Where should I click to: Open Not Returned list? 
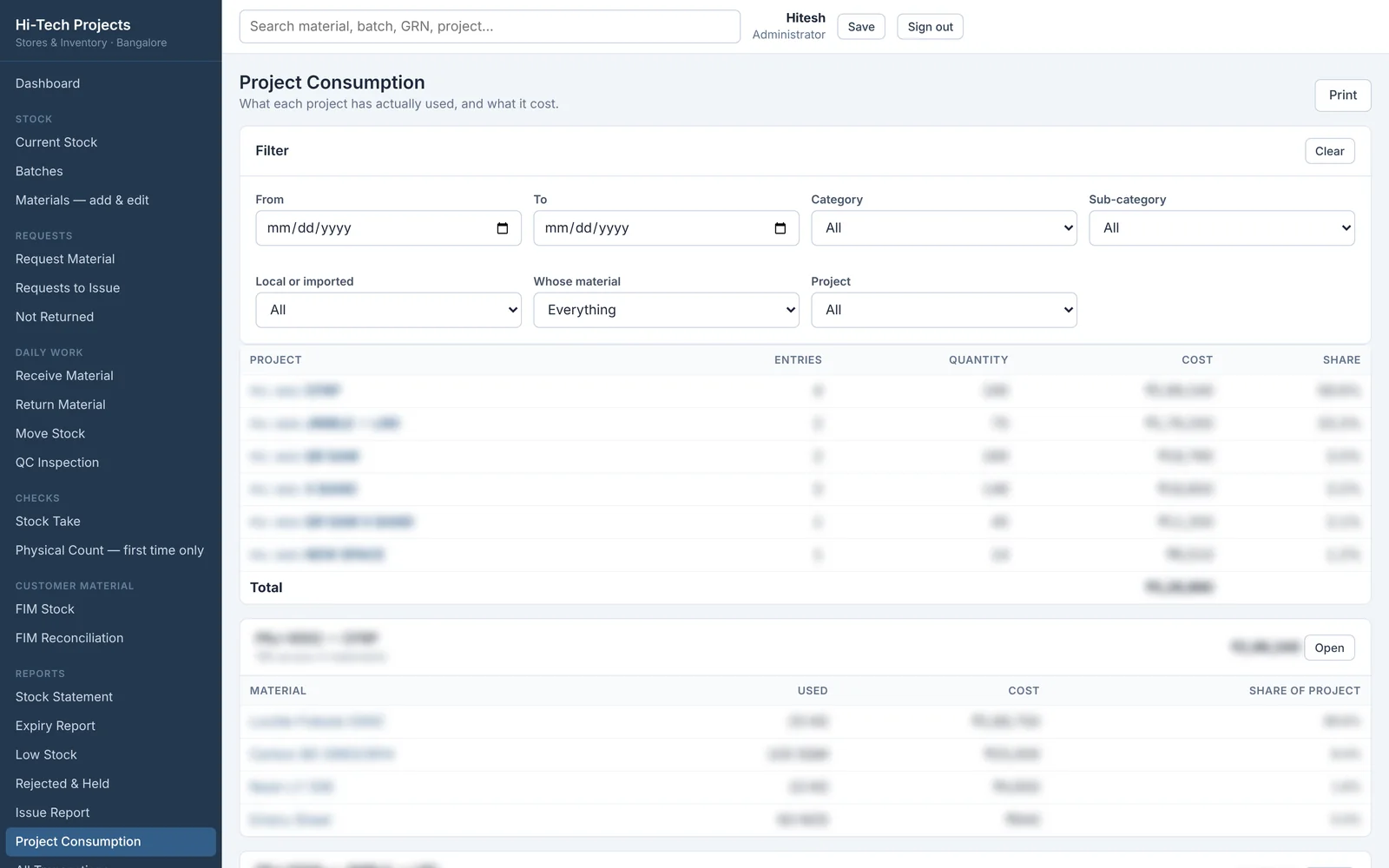(110, 317)
